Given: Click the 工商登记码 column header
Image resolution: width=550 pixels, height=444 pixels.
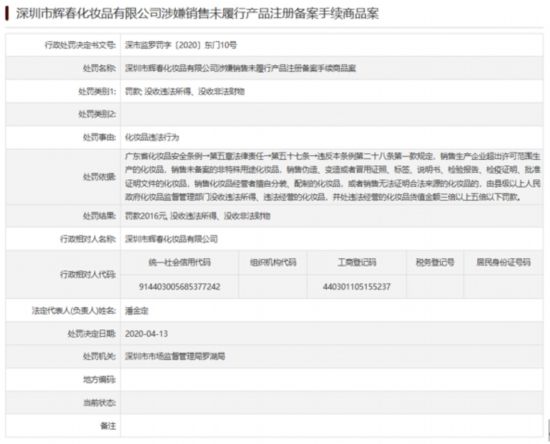Looking at the screenshot, I should click(x=357, y=262).
